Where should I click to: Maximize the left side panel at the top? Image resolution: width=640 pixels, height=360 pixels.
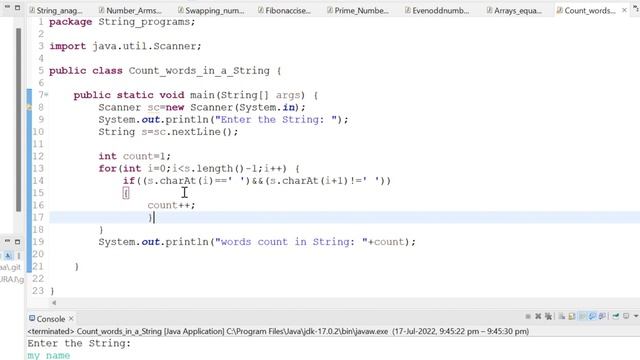pyautogui.click(x=18, y=7)
